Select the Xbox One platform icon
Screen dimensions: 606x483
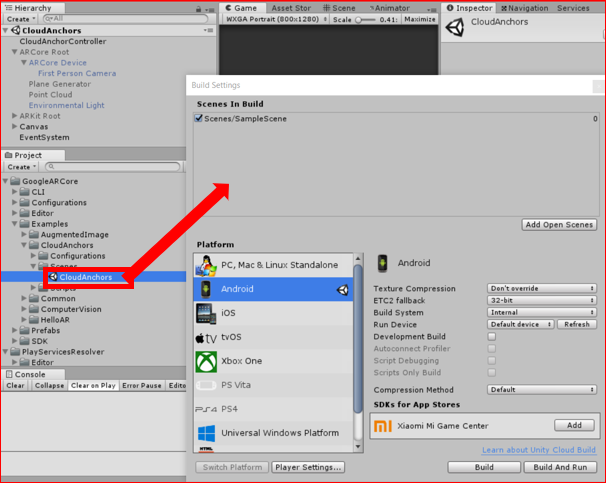click(x=206, y=361)
